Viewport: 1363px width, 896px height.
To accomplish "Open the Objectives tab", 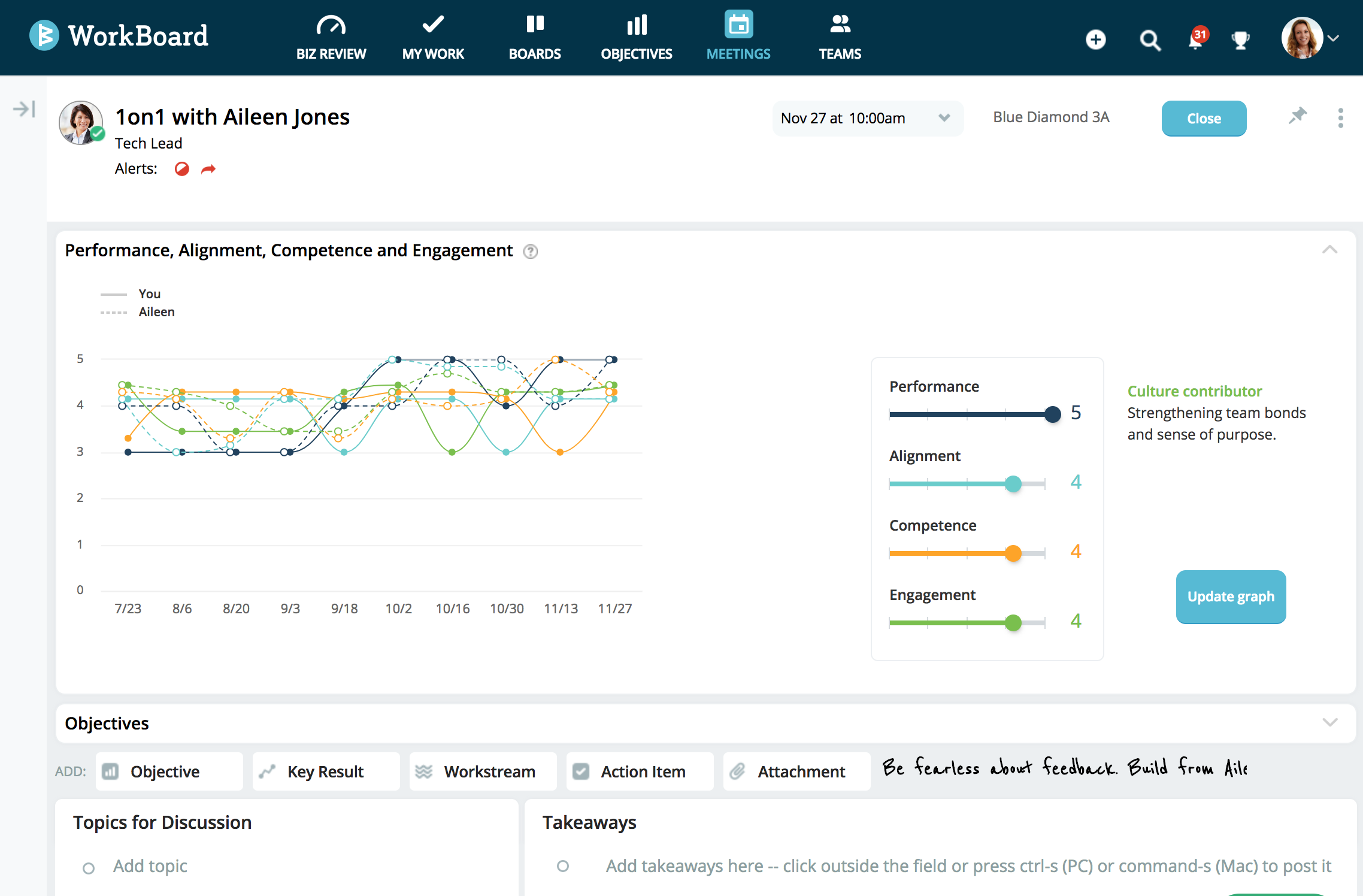I will [637, 37].
